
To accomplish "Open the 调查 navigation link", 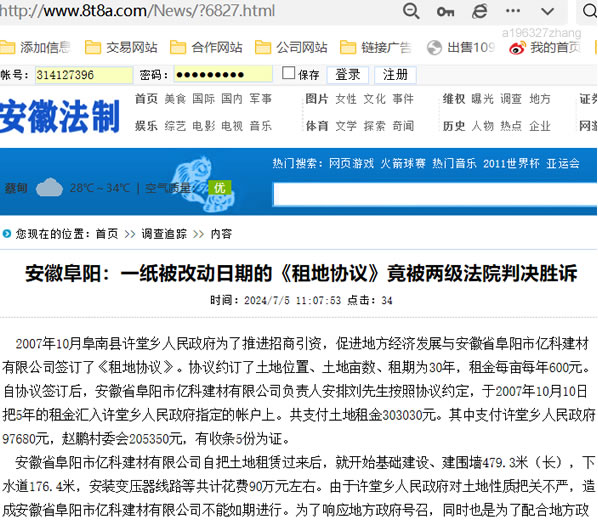I will (x=511, y=99).
